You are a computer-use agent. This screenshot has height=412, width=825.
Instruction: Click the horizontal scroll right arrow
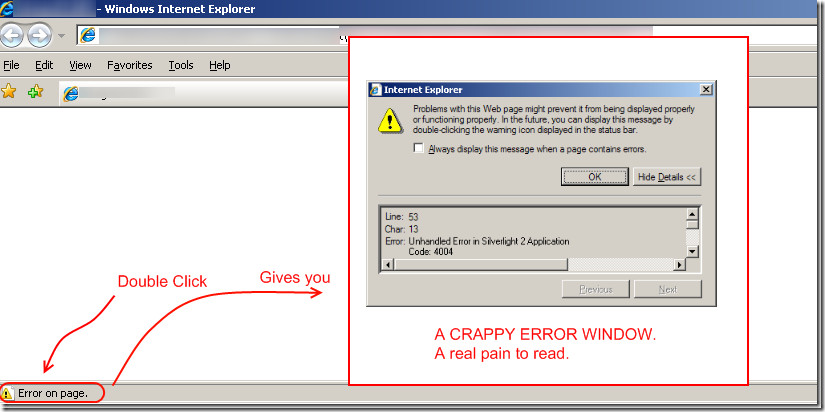click(680, 264)
